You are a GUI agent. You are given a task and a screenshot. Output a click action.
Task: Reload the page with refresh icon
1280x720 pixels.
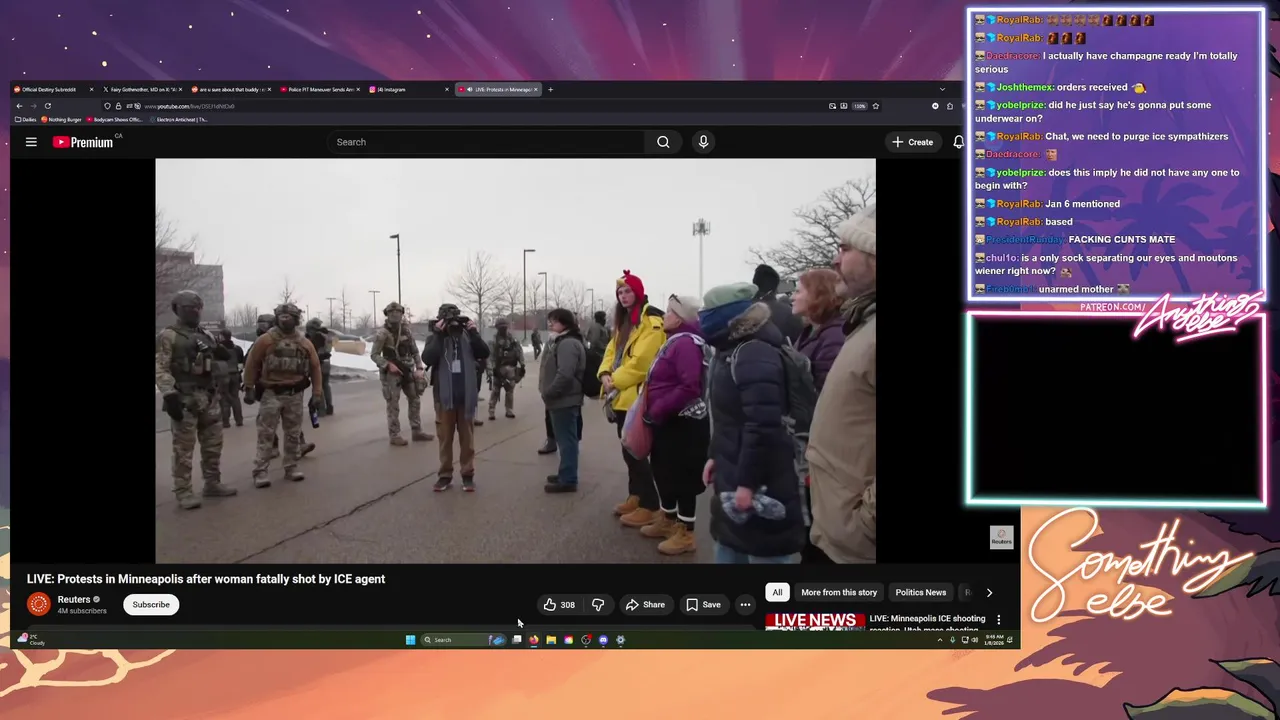[47, 106]
